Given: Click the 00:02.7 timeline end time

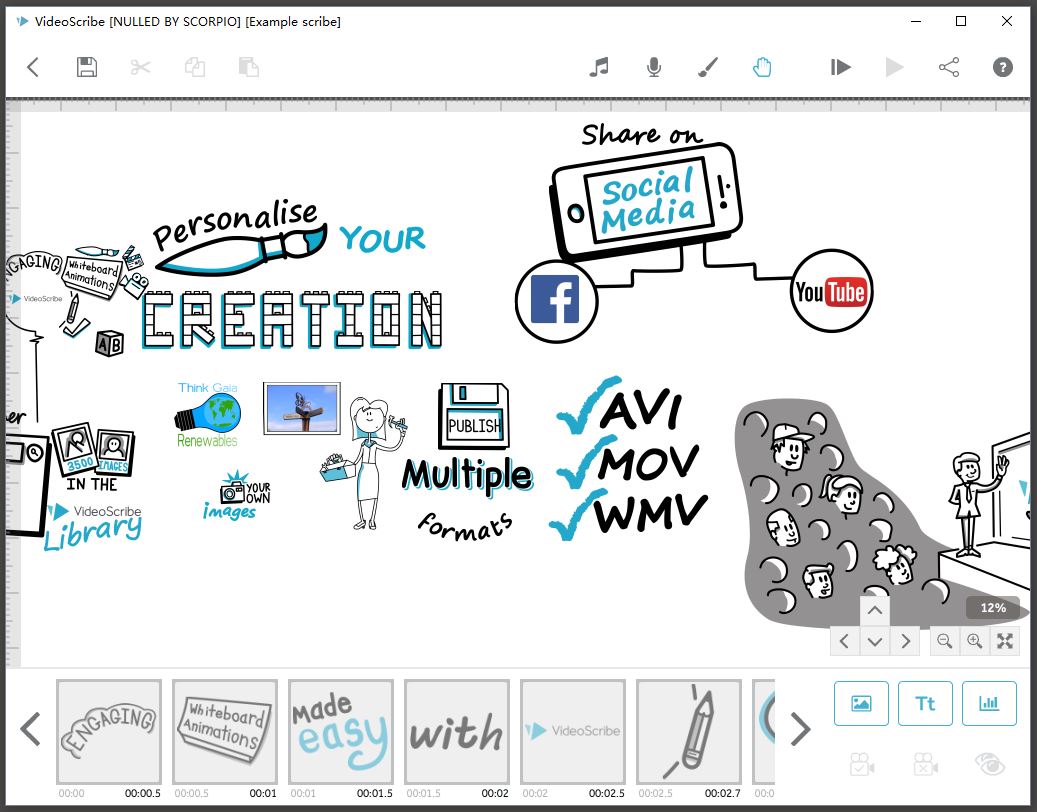Looking at the screenshot, I should pyautogui.click(x=723, y=793).
